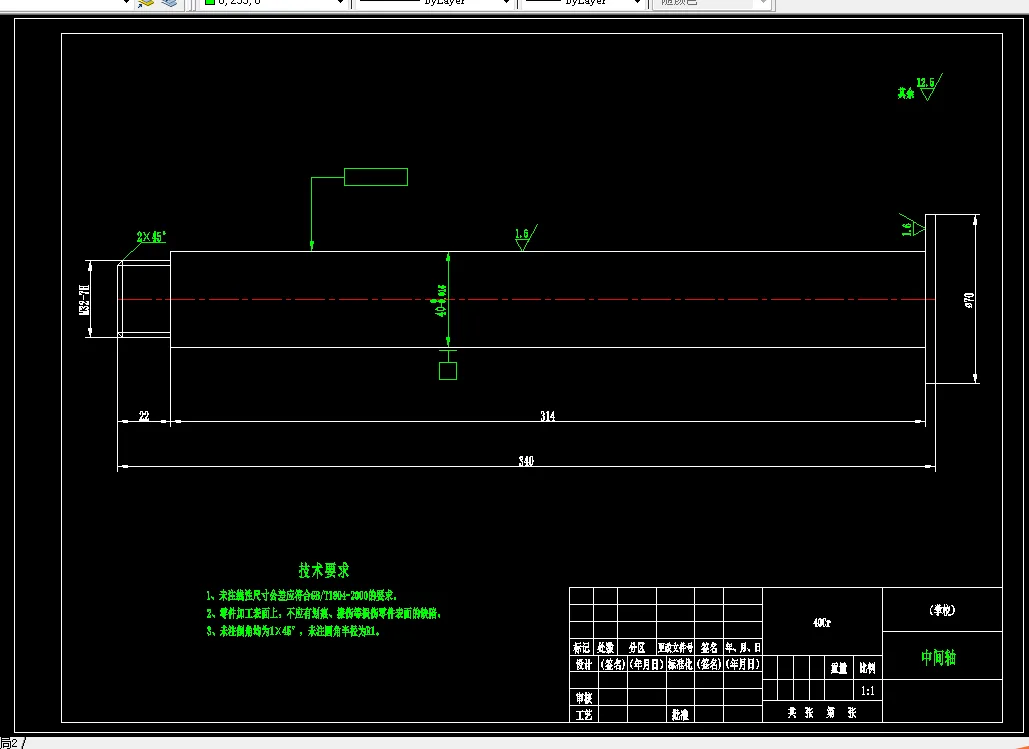Viewport: 1029px width, 749px height.
Task: Select the 中间轴 part name
Action: coord(939,657)
